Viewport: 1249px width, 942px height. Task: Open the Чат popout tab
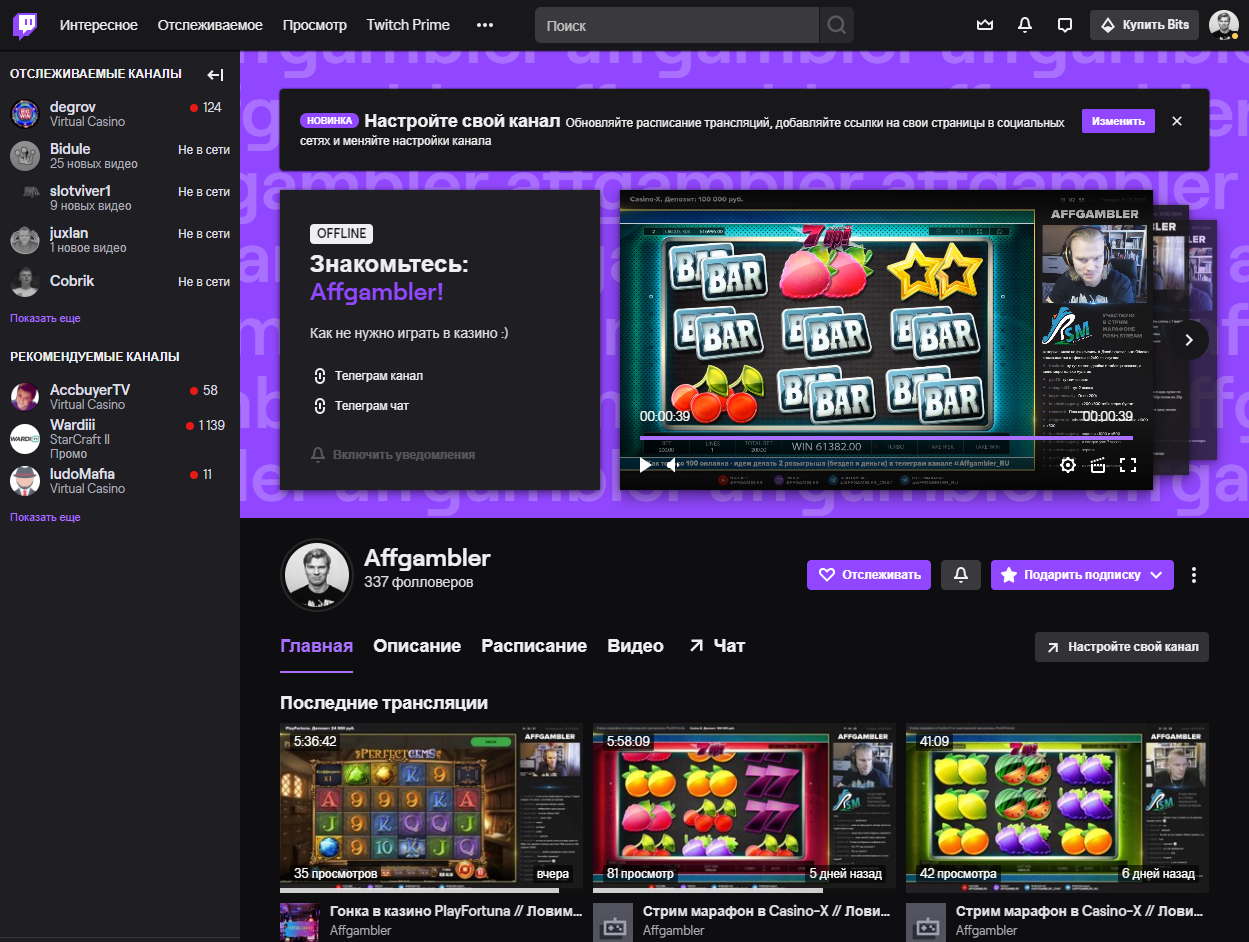tap(717, 646)
